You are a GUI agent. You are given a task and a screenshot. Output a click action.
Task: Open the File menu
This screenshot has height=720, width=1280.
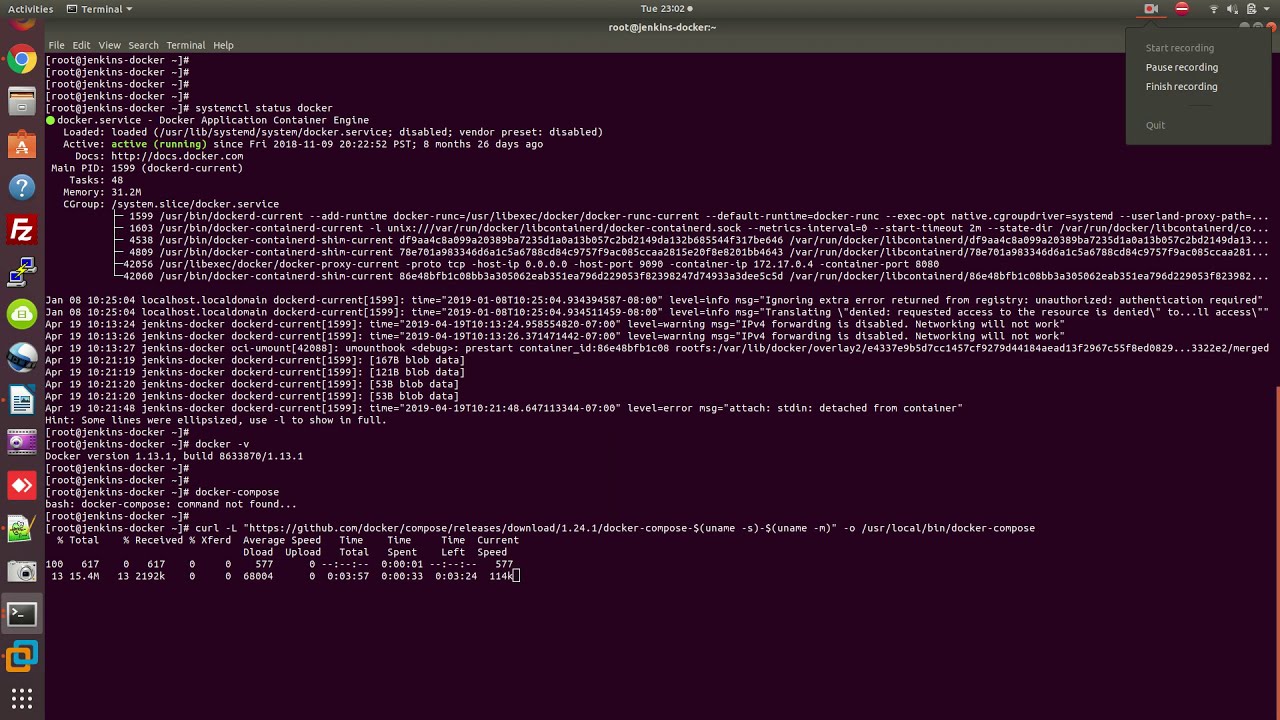tap(56, 45)
